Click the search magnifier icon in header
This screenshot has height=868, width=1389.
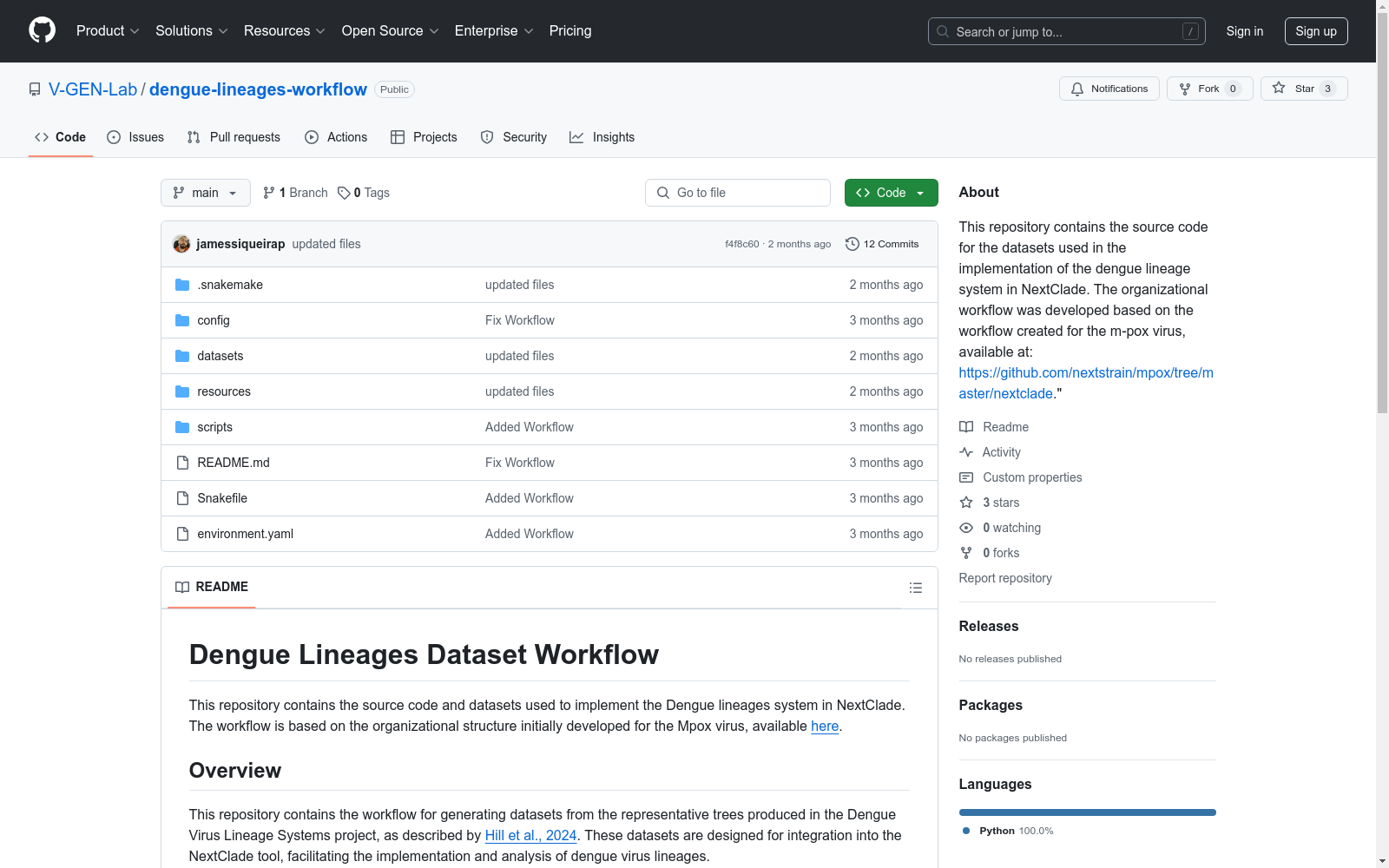[x=943, y=31]
